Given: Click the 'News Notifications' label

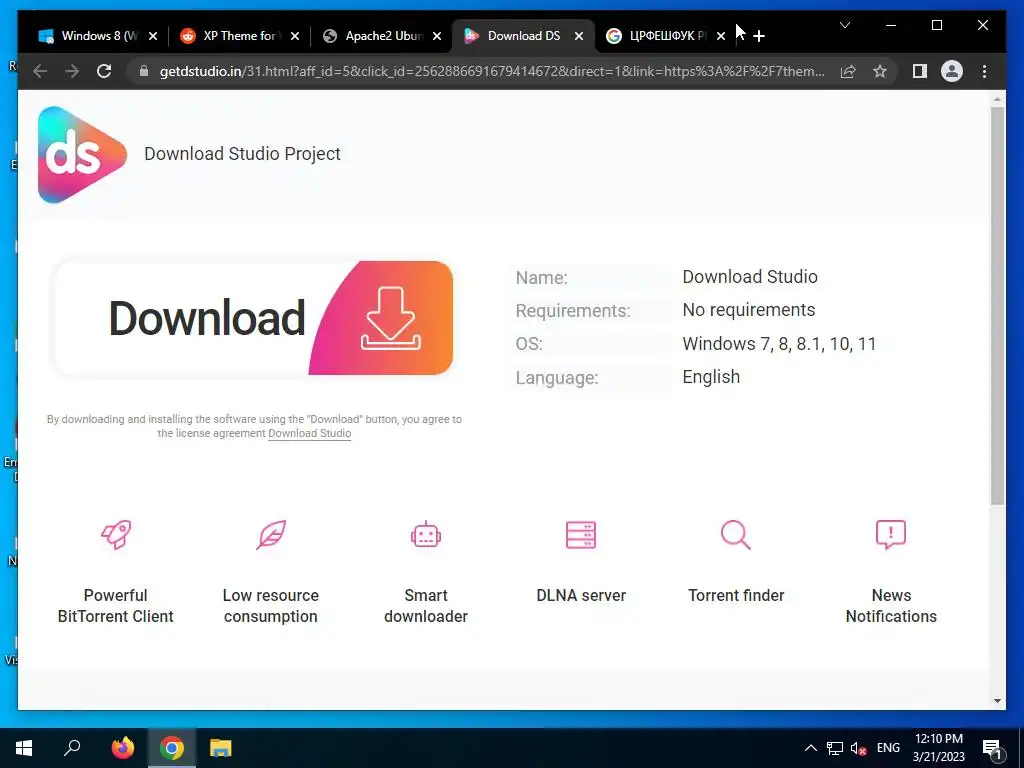Looking at the screenshot, I should (891, 605).
